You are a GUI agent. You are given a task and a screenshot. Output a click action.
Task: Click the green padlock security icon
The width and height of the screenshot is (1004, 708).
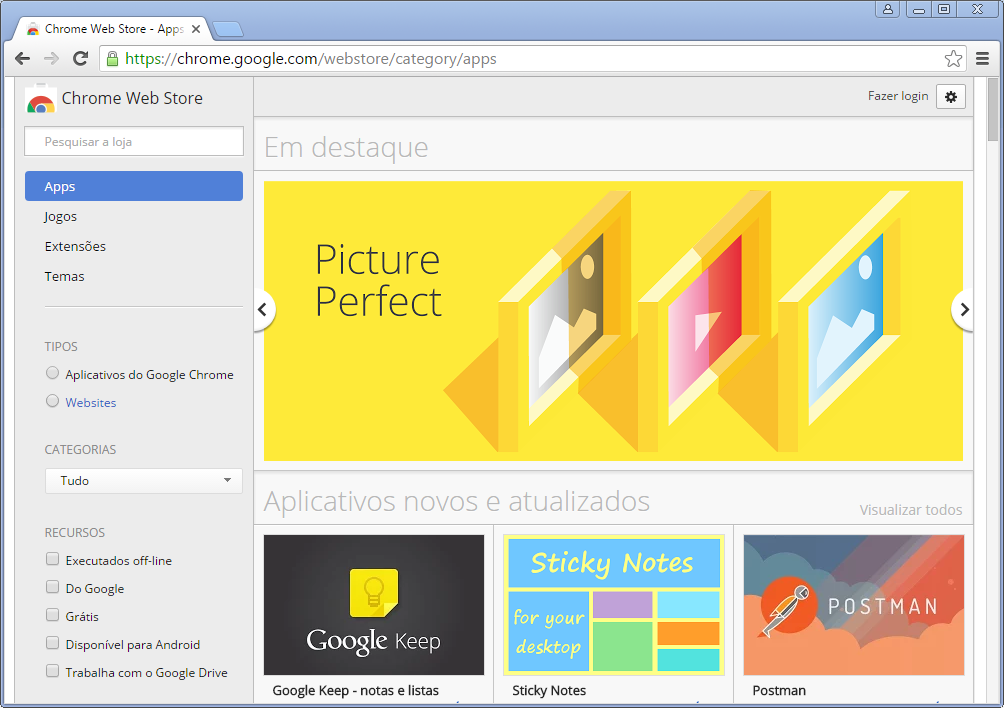(112, 59)
